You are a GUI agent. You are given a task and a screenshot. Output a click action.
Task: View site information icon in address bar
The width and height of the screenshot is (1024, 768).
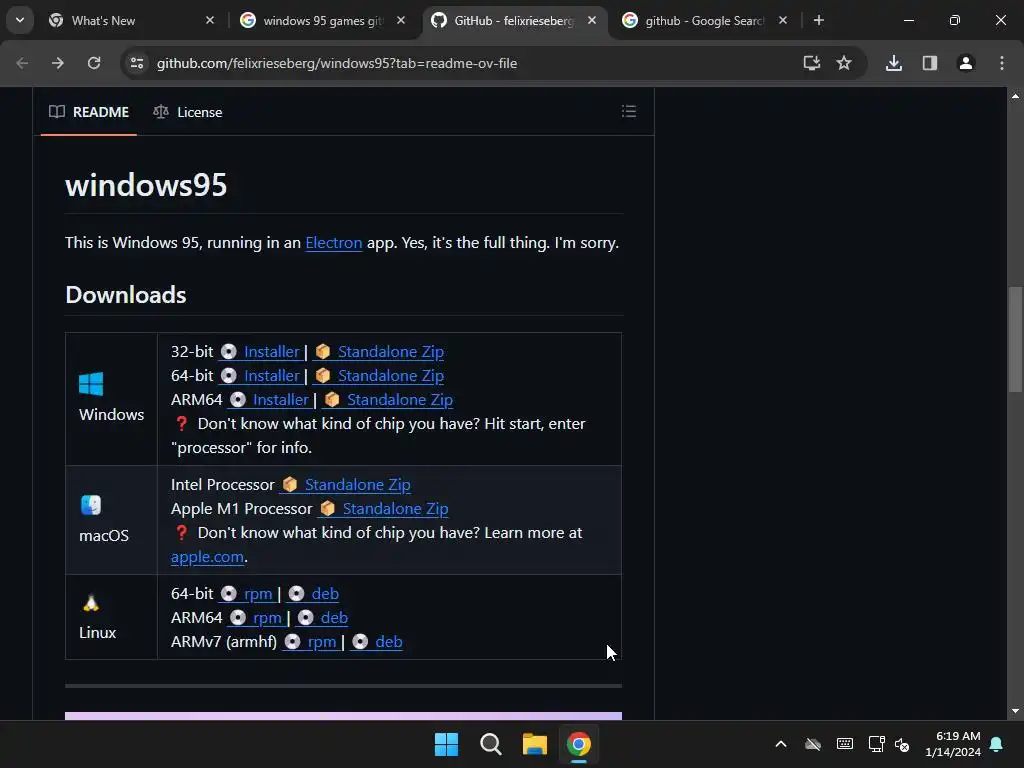pyautogui.click(x=136, y=63)
